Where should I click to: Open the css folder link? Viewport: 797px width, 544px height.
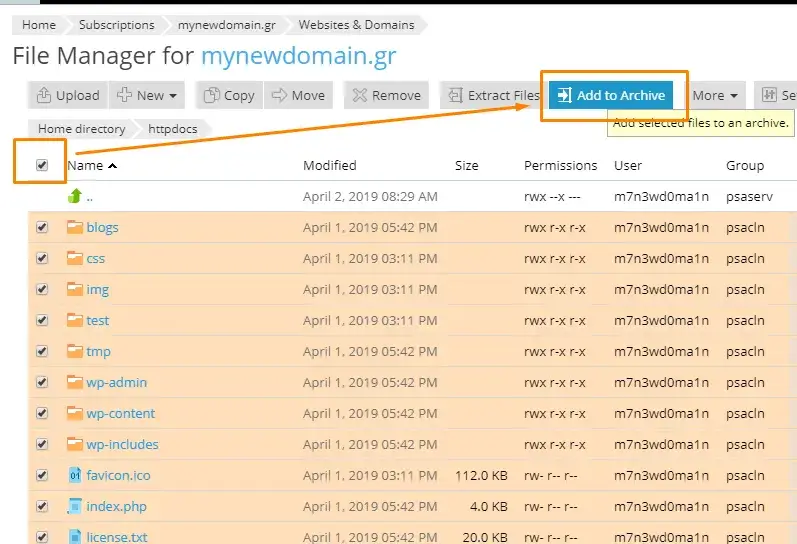click(x=96, y=258)
